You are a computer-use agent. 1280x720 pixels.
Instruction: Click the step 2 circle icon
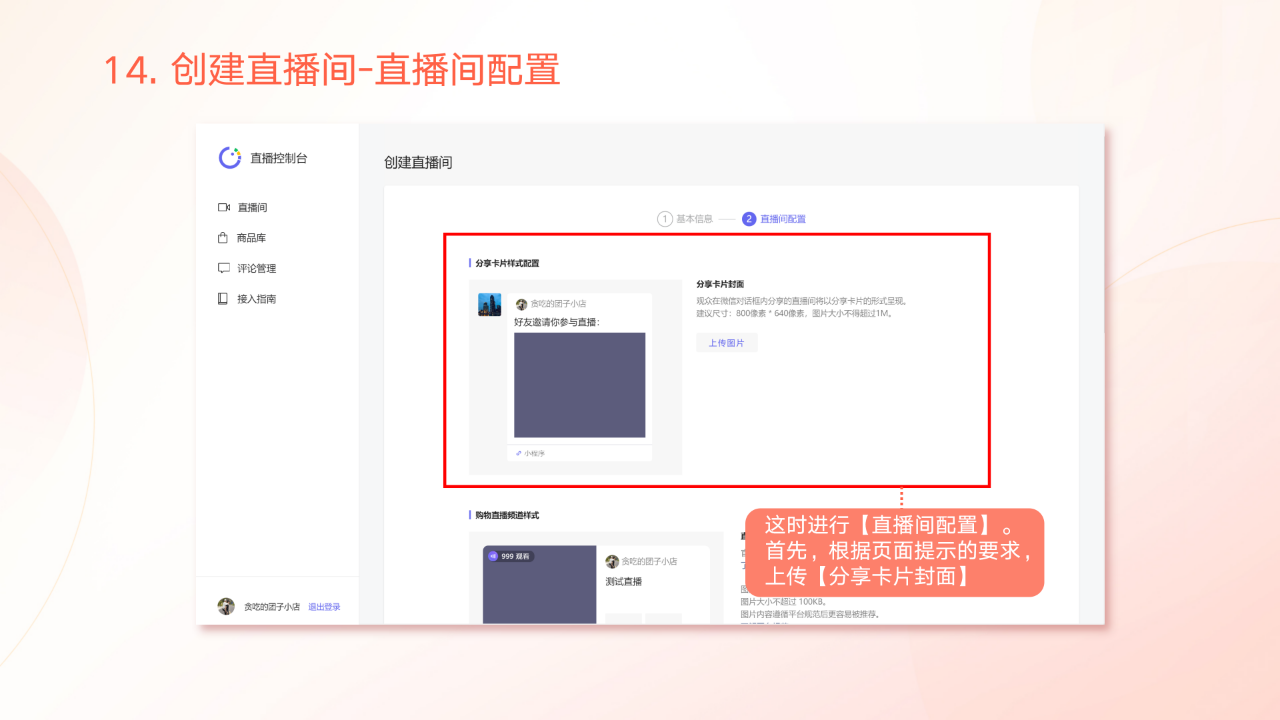tap(749, 219)
